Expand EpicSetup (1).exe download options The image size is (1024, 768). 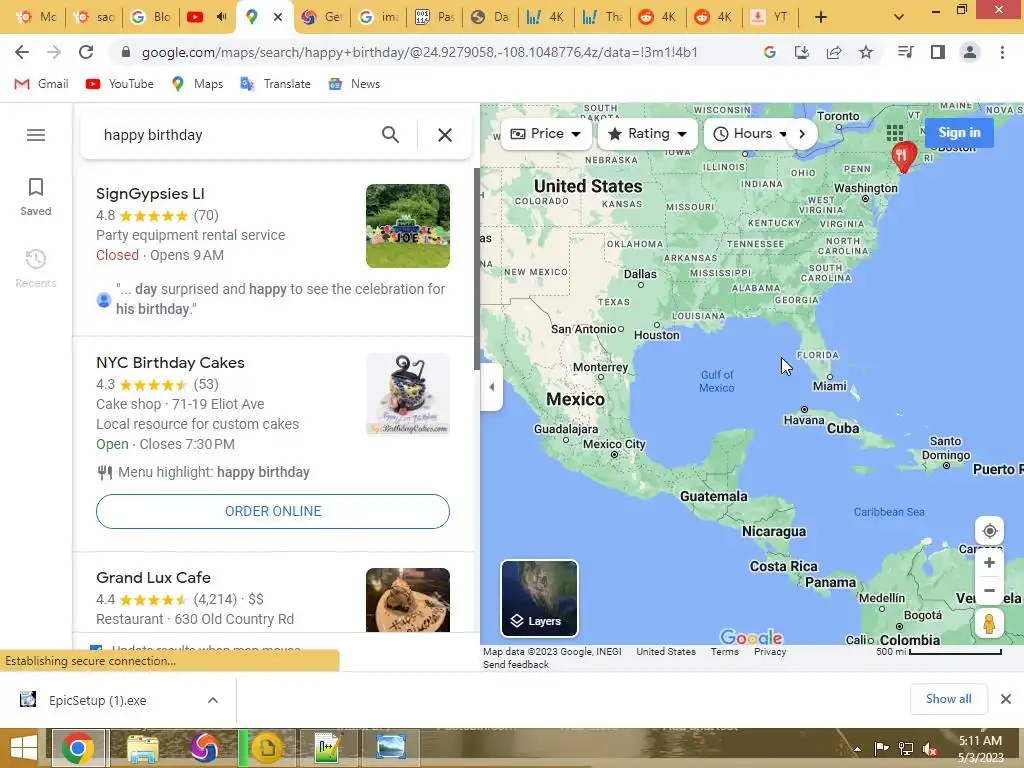coord(213,700)
